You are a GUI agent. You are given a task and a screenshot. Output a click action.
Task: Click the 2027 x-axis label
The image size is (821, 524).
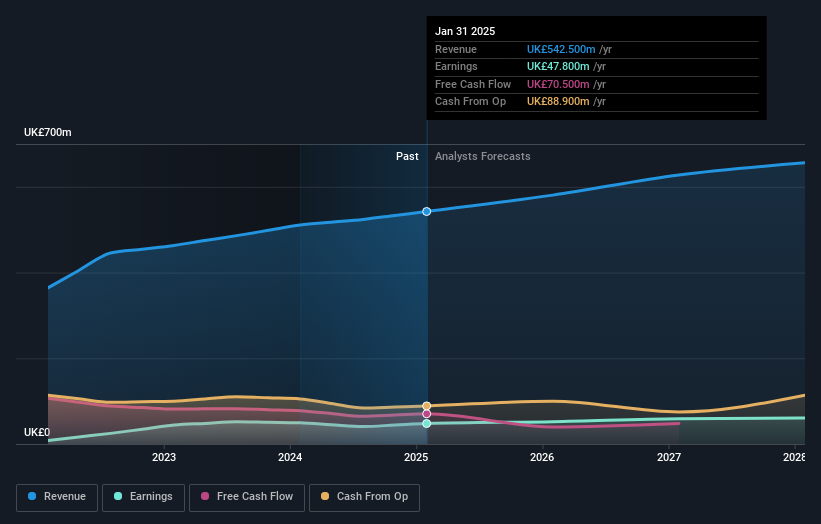[x=669, y=457]
